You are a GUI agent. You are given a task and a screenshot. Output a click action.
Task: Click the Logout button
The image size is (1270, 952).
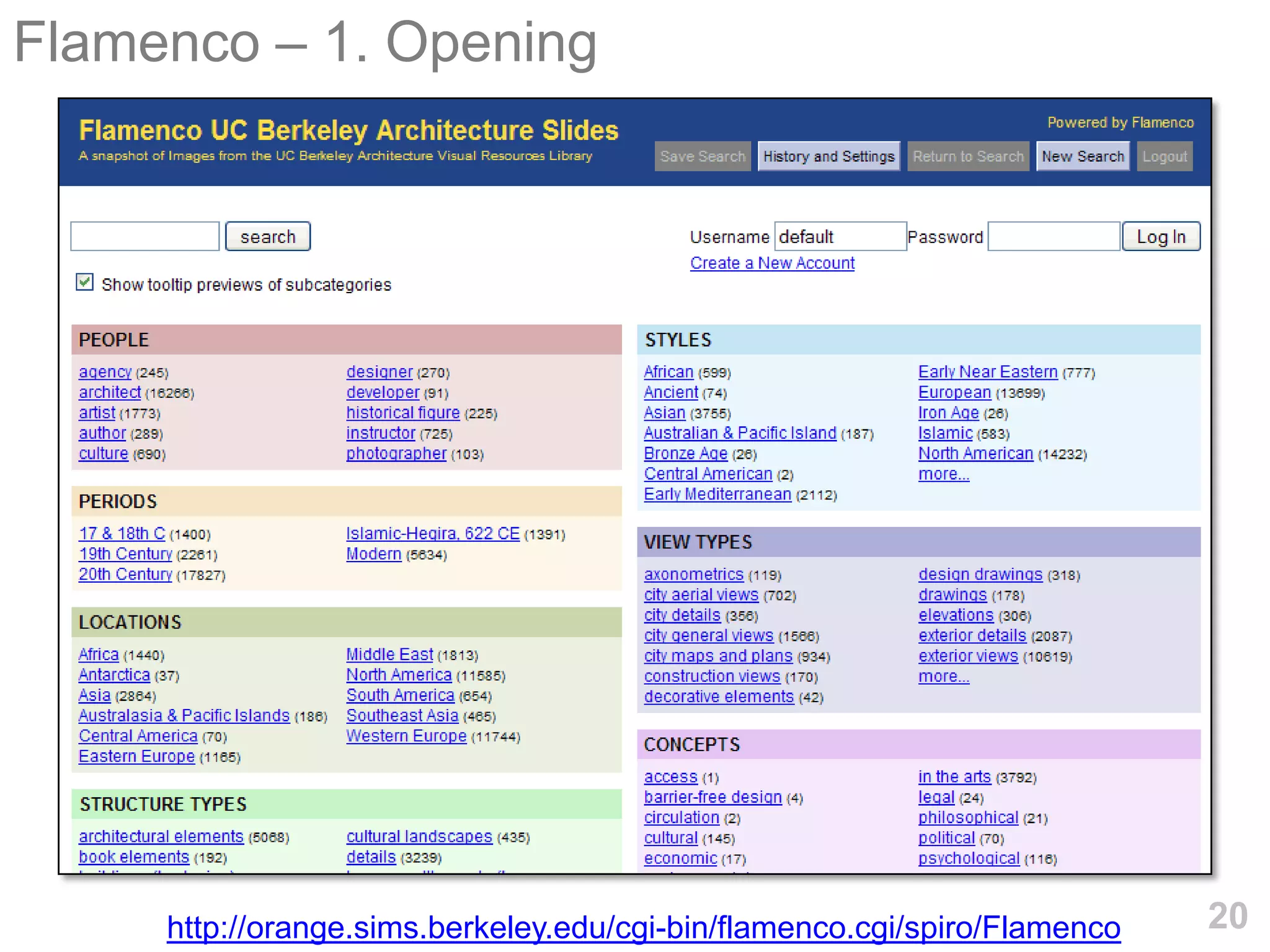pos(1165,156)
